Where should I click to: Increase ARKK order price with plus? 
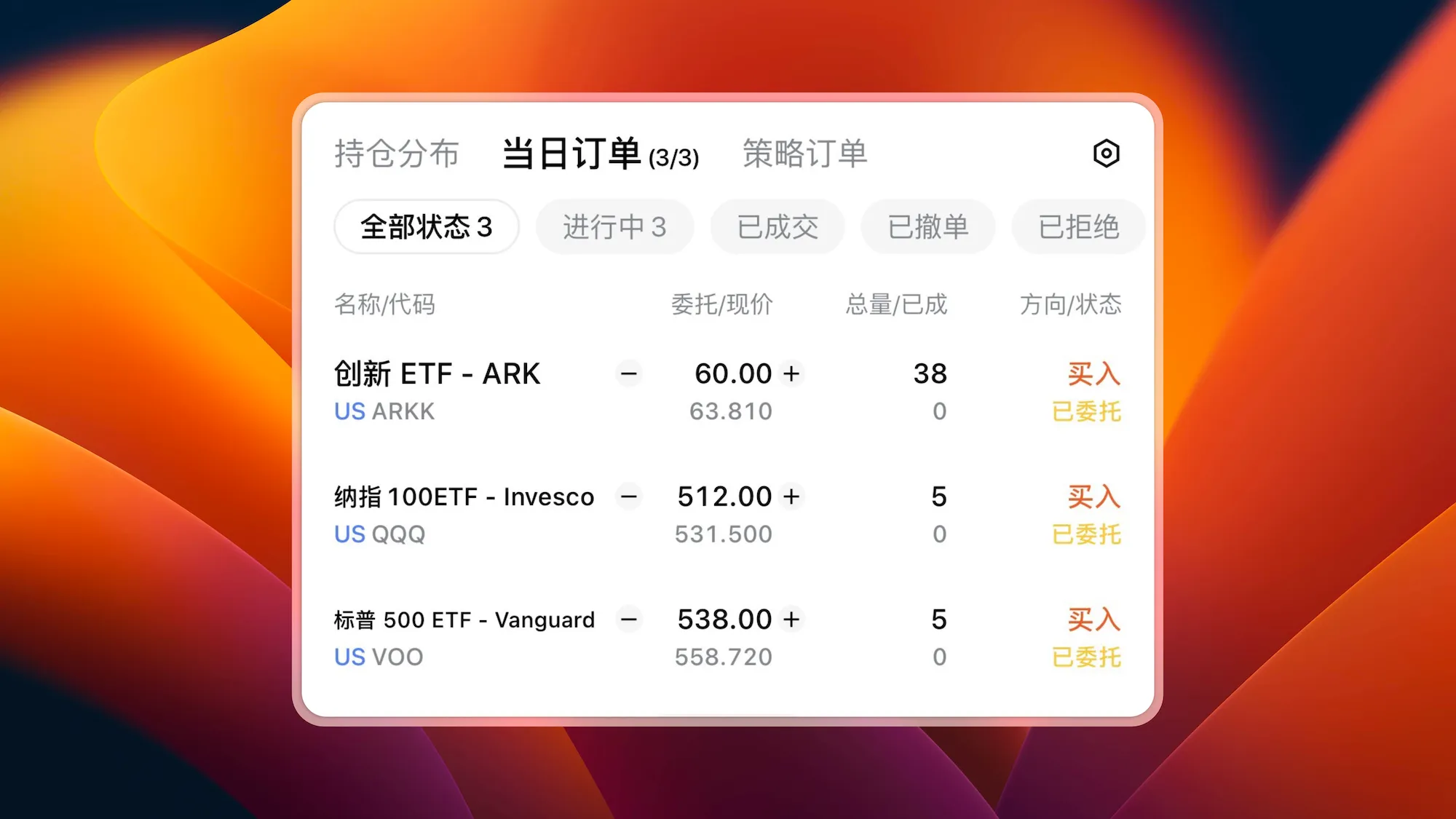(x=791, y=373)
